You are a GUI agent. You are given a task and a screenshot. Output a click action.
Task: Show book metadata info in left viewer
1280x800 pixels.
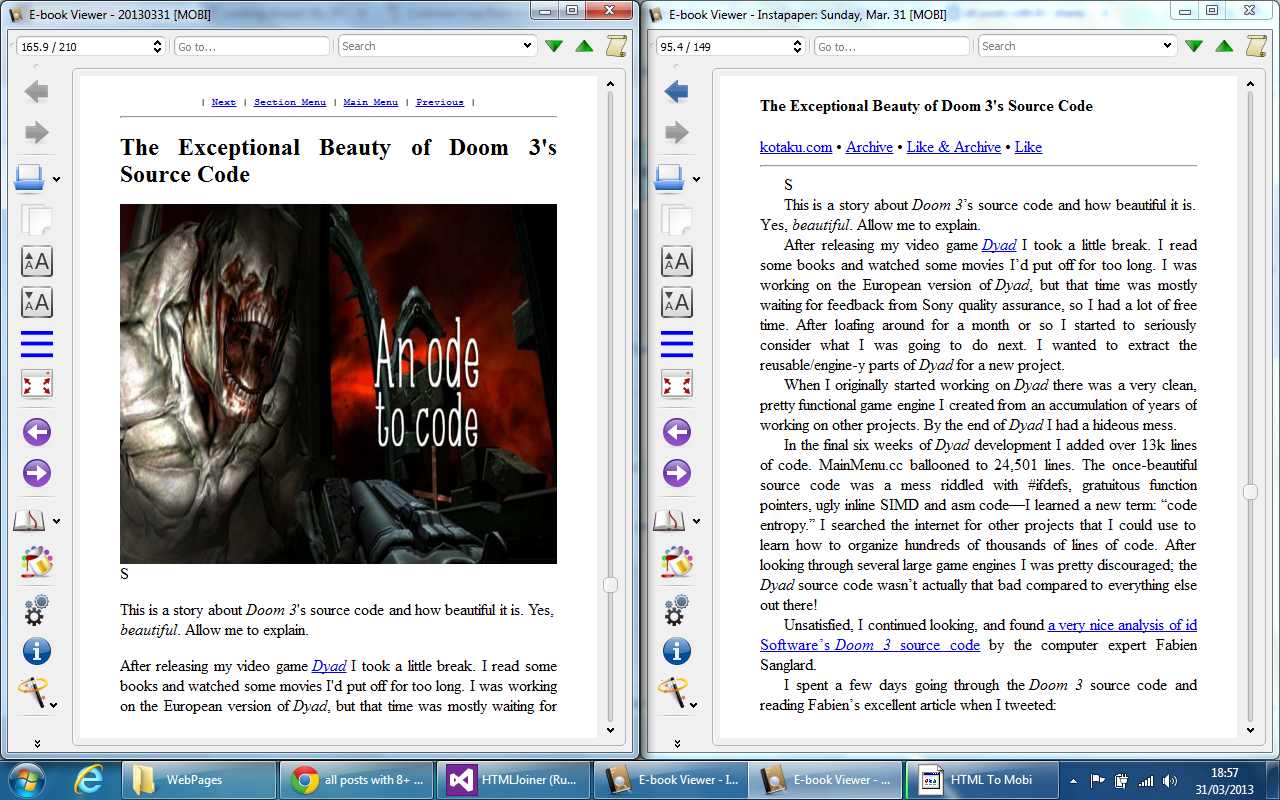tap(37, 652)
